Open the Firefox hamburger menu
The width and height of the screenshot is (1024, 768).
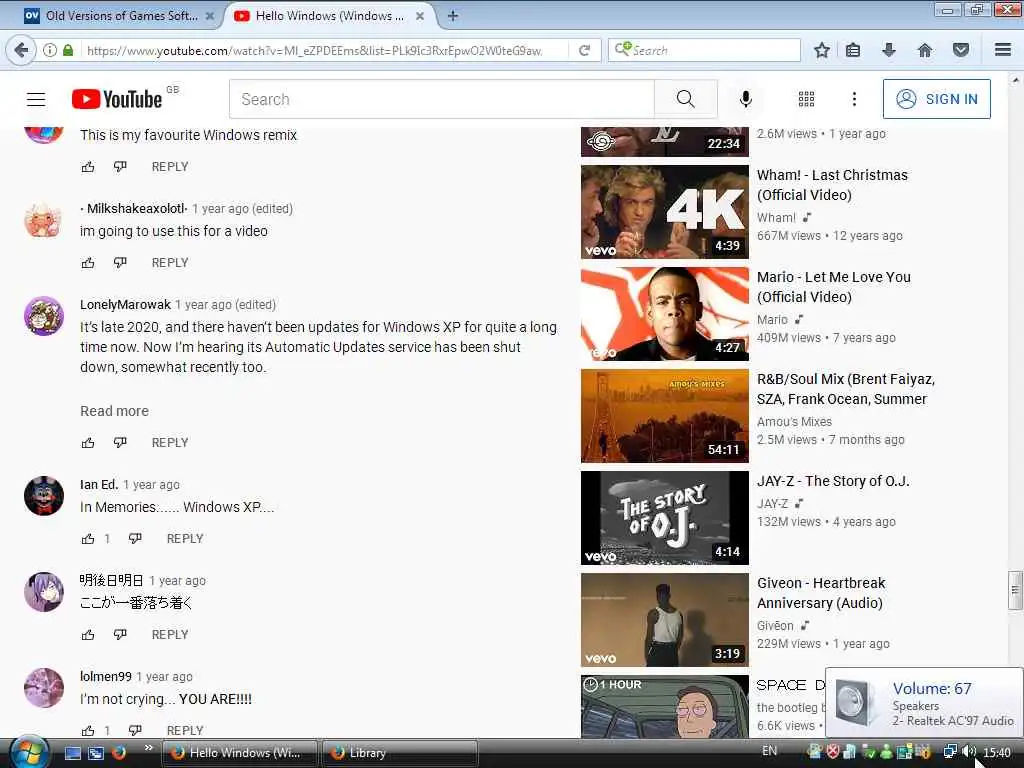tap(1003, 50)
